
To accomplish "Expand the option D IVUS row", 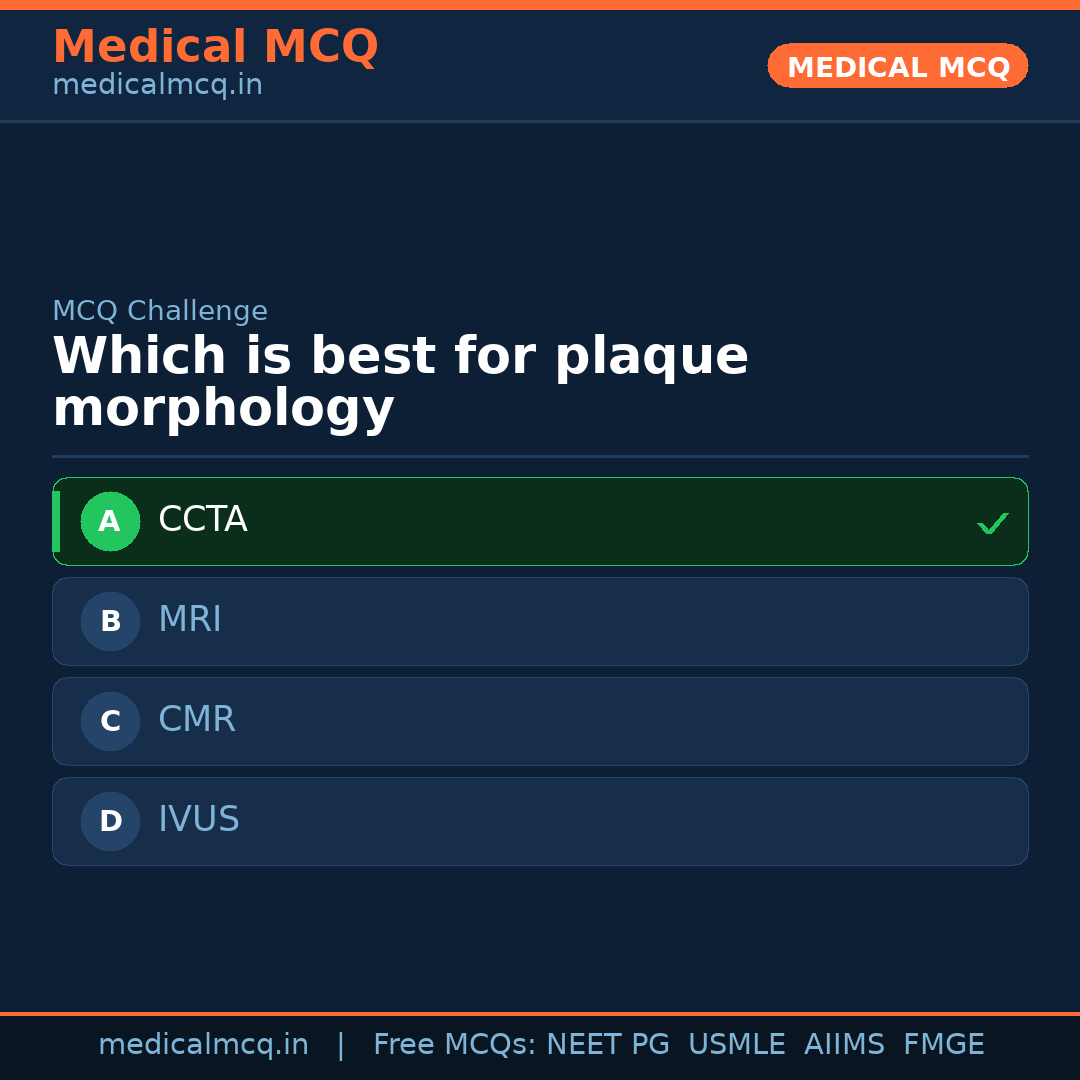I will [540, 821].
